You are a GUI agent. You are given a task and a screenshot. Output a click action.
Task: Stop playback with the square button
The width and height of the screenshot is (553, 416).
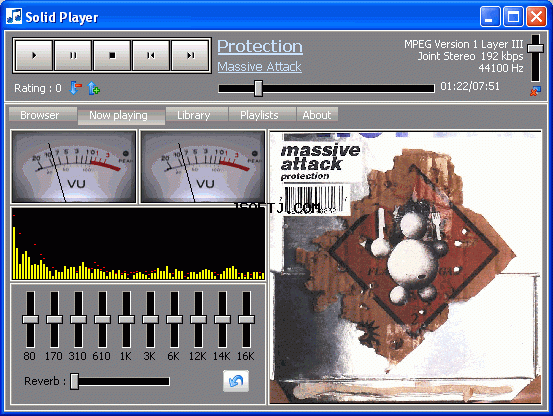click(112, 55)
